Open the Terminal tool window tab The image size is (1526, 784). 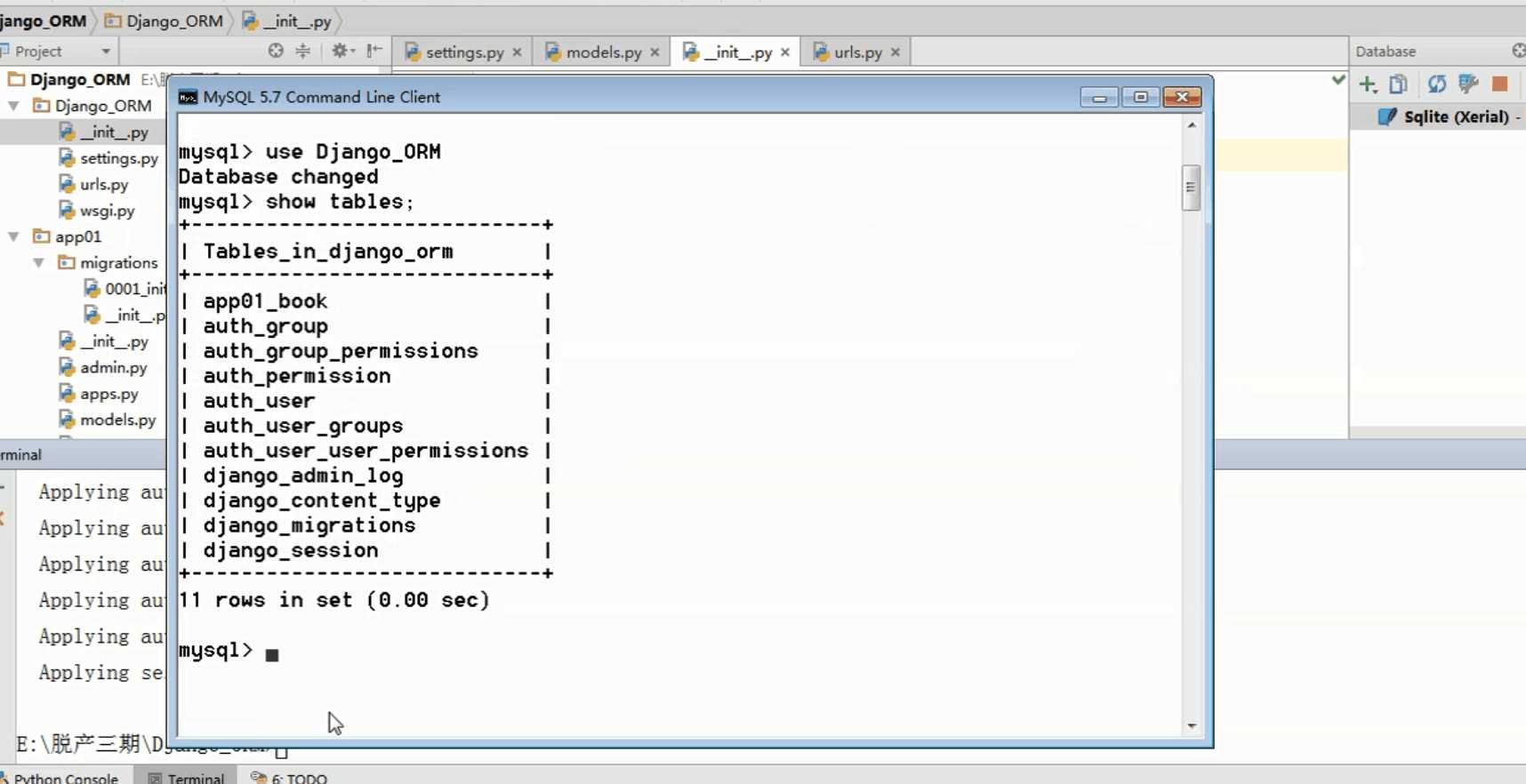tap(186, 778)
